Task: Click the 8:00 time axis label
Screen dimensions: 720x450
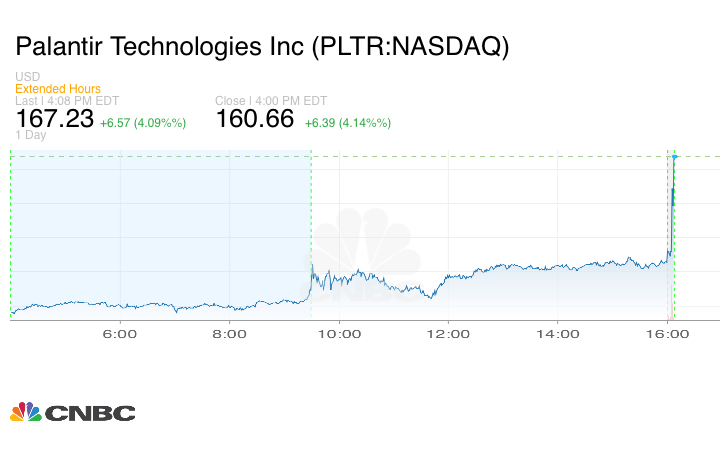Action: click(x=230, y=333)
